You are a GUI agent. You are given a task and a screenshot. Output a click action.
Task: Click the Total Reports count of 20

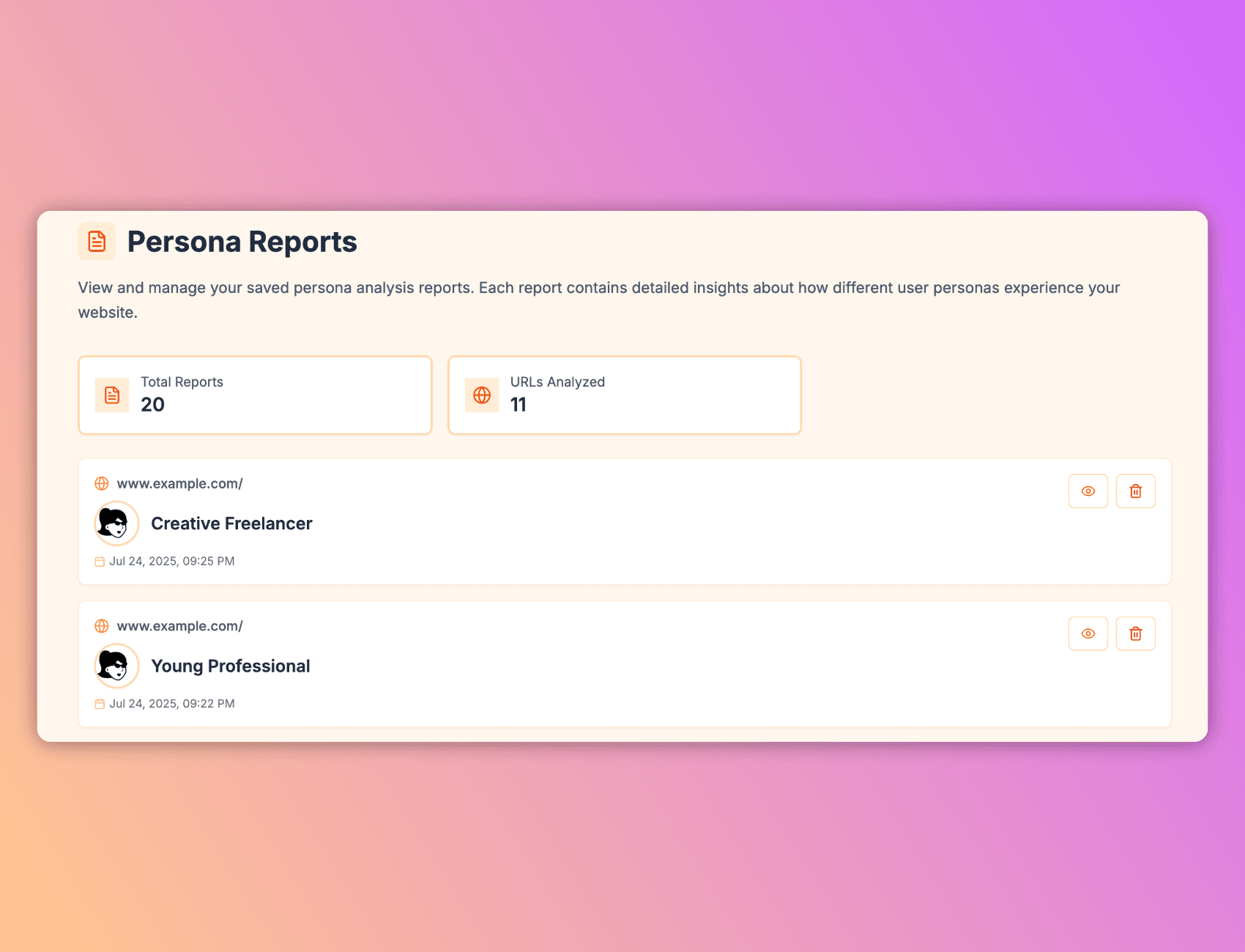pyautogui.click(x=152, y=405)
